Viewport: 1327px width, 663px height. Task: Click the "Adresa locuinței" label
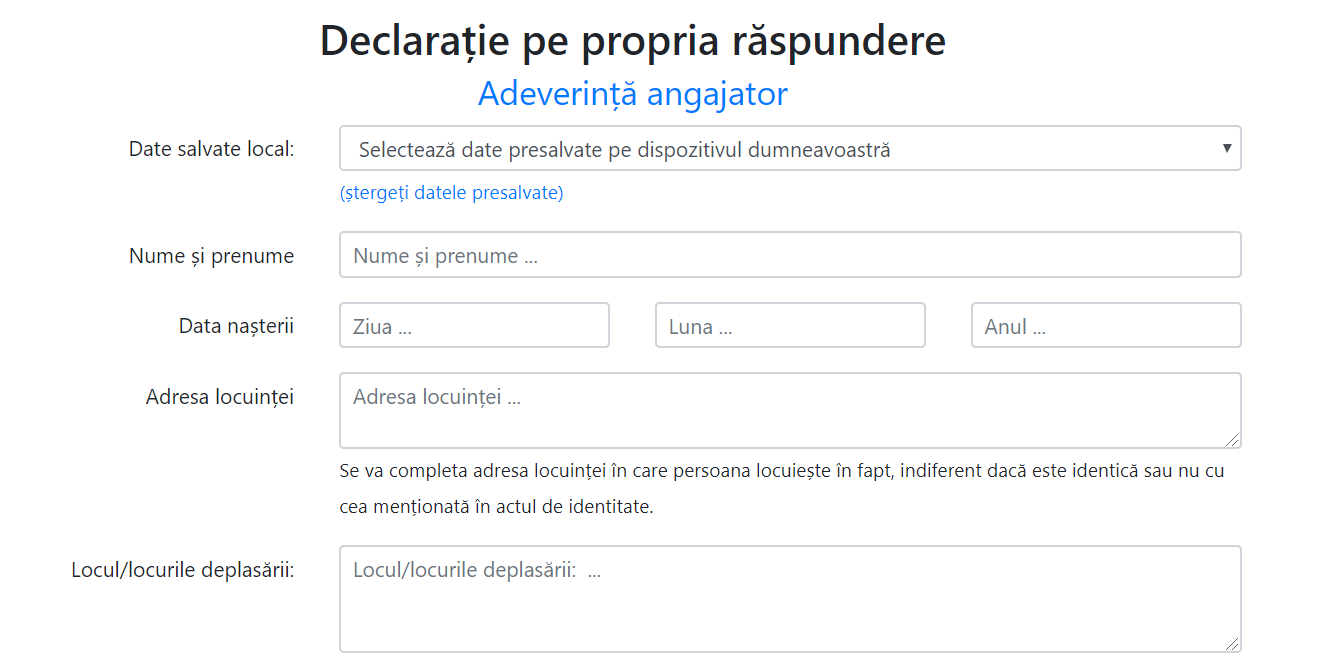[220, 396]
